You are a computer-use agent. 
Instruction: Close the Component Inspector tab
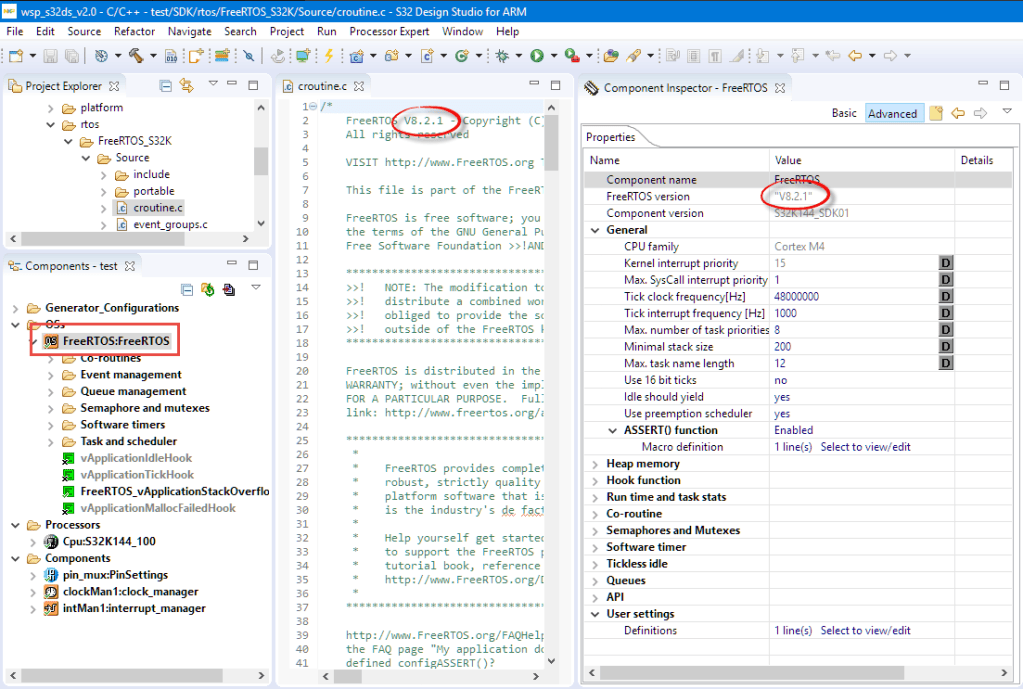(780, 88)
